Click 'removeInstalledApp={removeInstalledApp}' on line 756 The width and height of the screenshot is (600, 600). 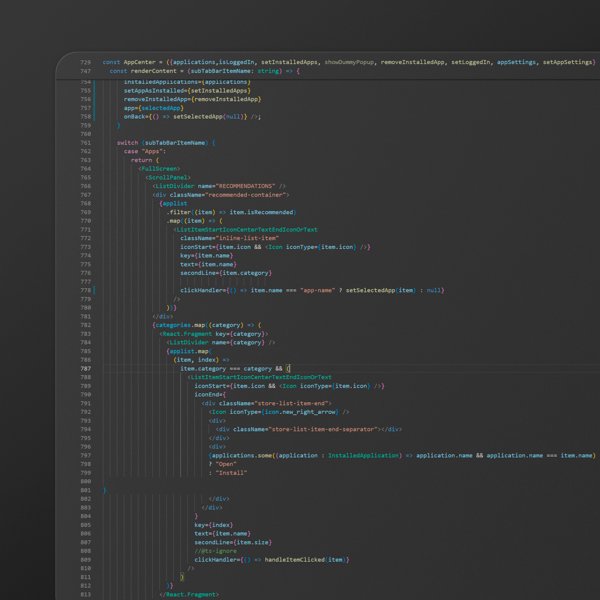pyautogui.click(x=192, y=99)
